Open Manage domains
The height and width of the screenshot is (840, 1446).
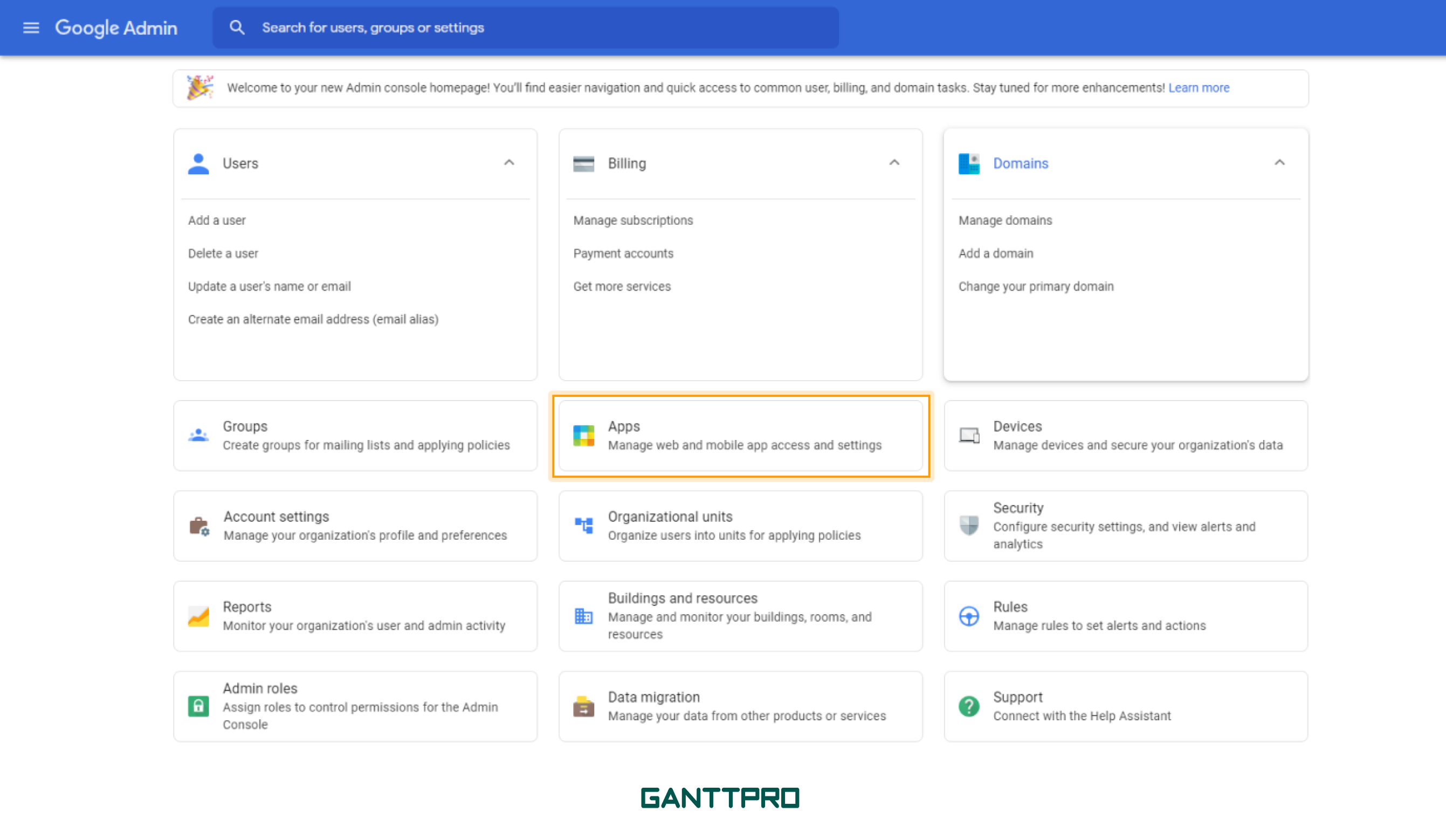coord(1006,221)
